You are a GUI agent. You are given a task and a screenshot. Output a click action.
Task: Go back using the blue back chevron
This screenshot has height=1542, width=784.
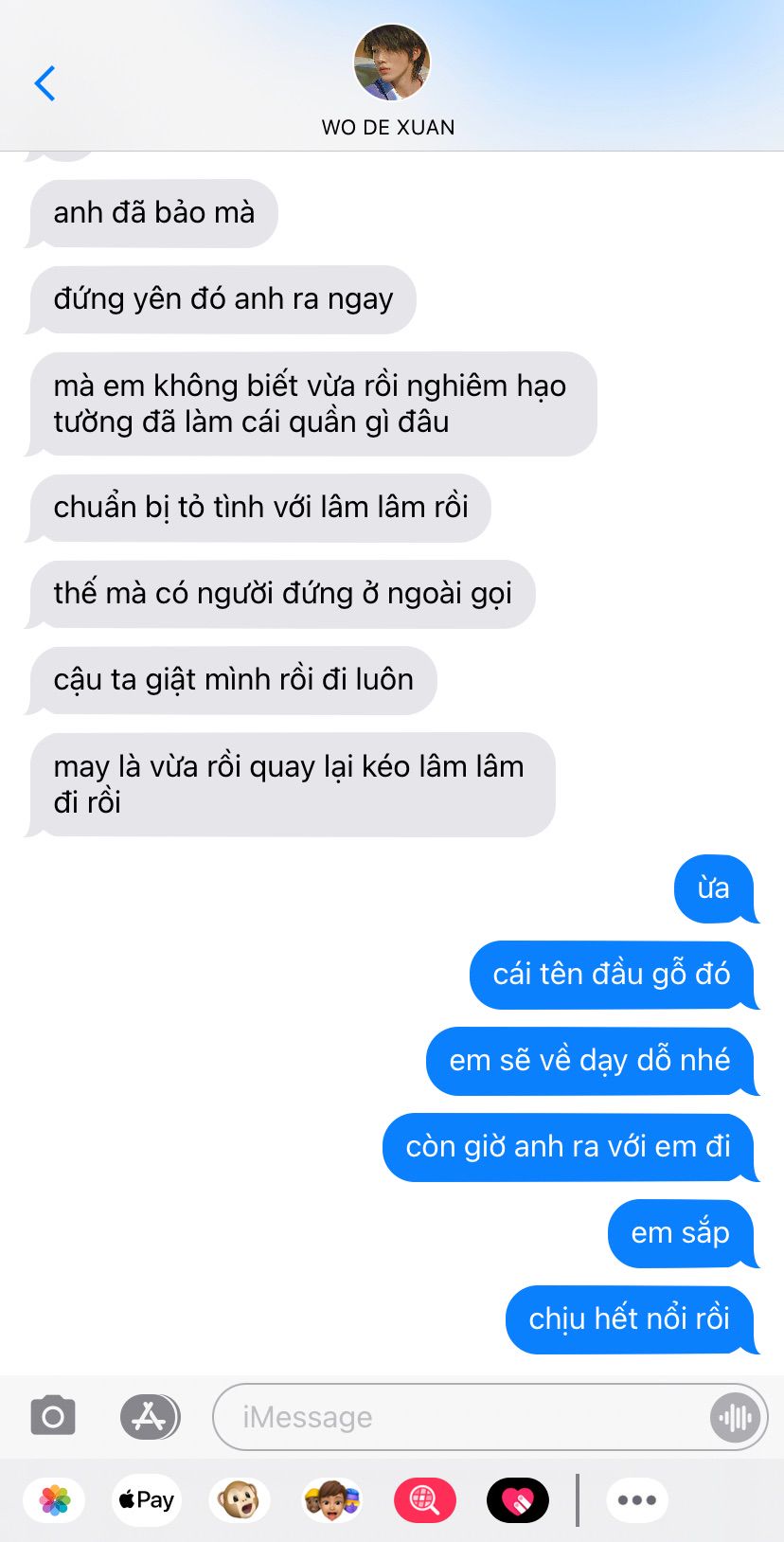45,83
